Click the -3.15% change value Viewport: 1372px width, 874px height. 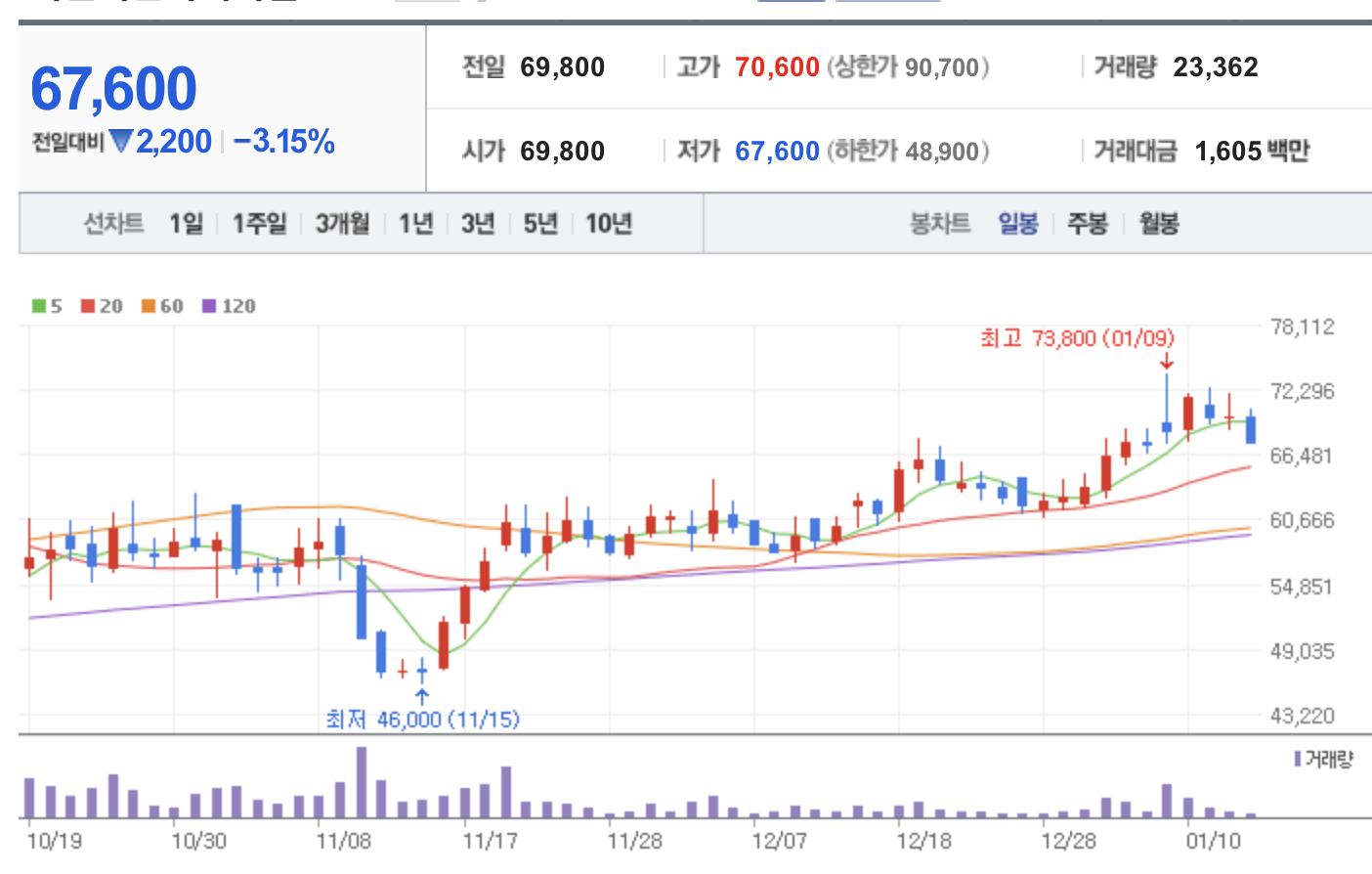[283, 142]
